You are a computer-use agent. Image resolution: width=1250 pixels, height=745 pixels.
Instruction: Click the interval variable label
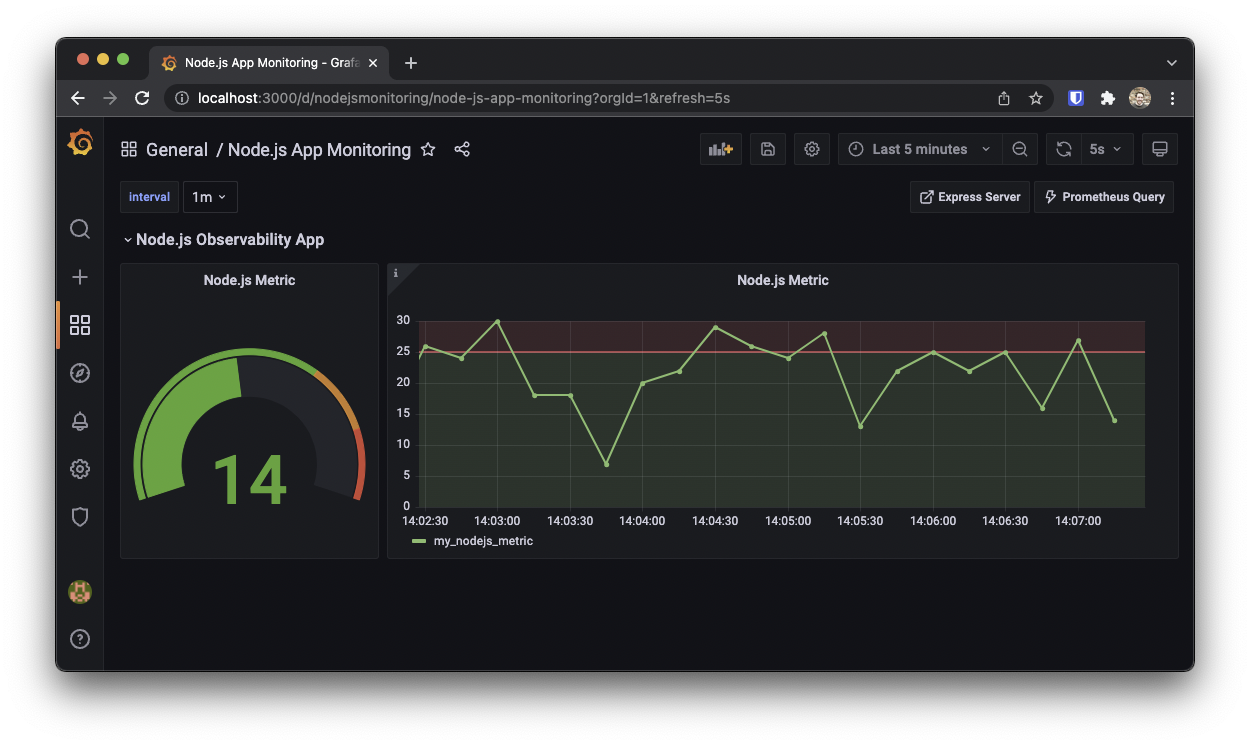point(149,197)
